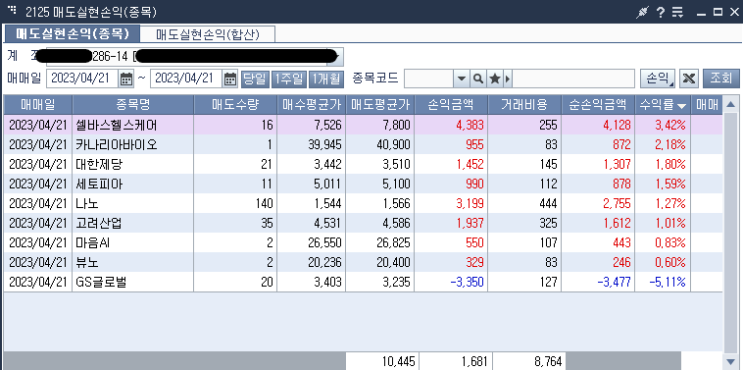Sort by the 수익률 column header arrow
743x370 pixels.
click(682, 105)
